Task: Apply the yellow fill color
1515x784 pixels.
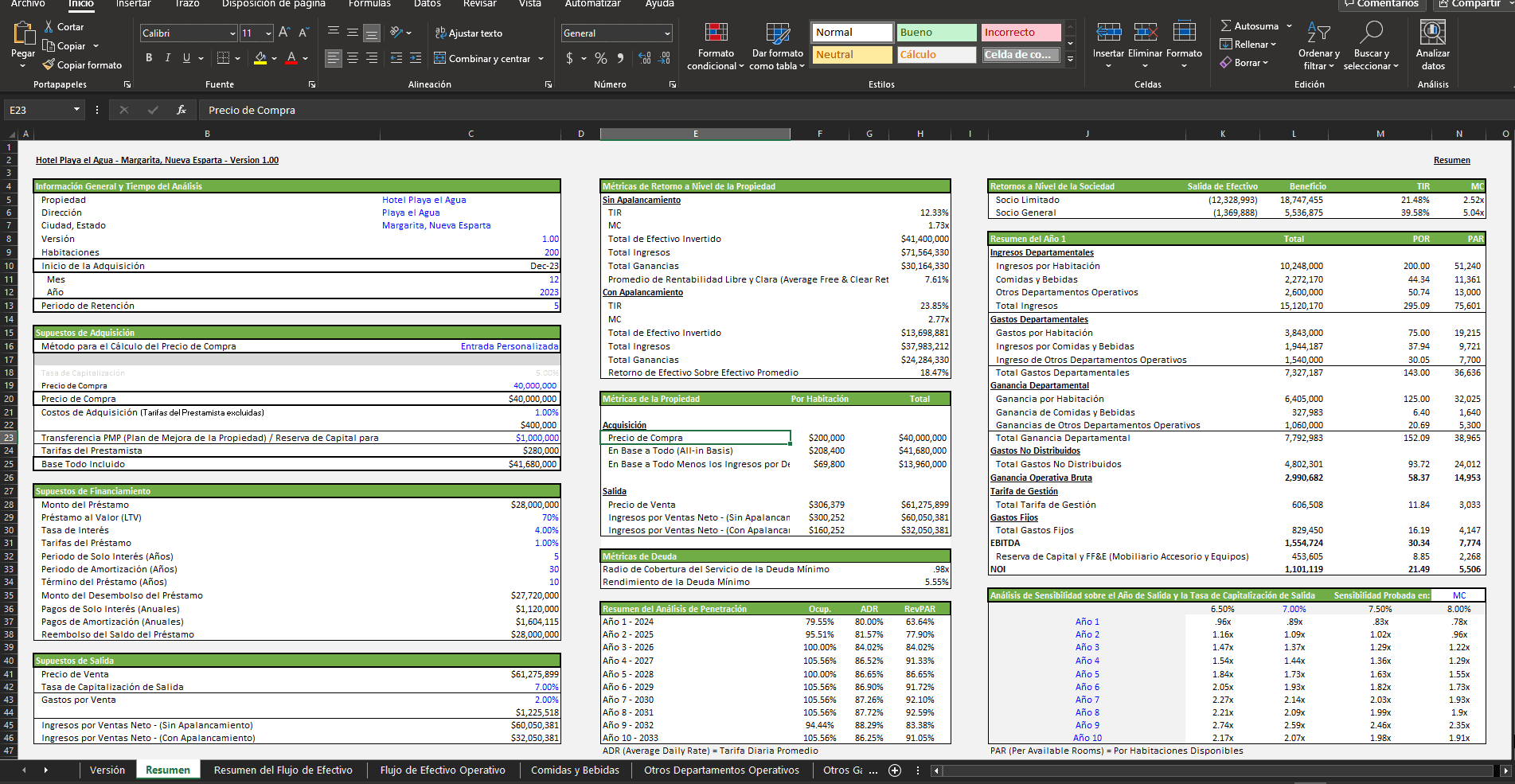Action: pos(260,58)
